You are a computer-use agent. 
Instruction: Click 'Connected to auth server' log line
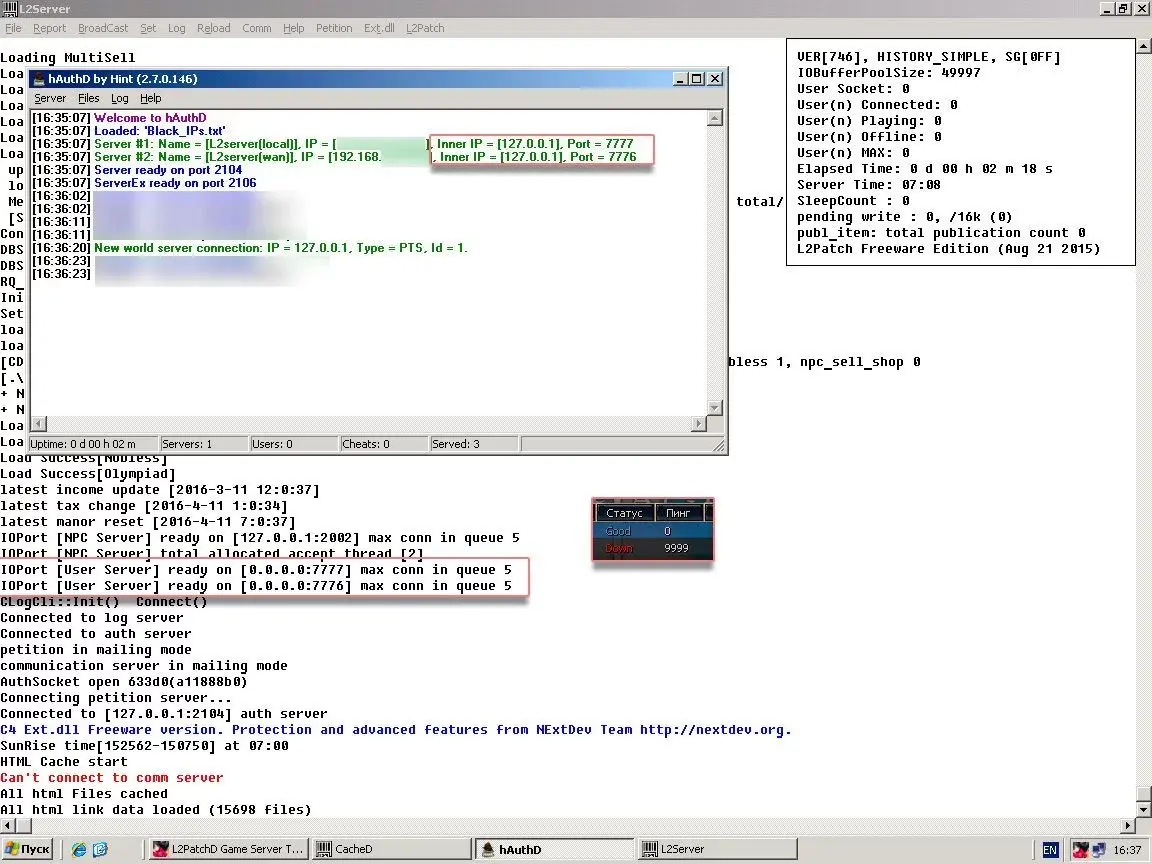[x=96, y=633]
